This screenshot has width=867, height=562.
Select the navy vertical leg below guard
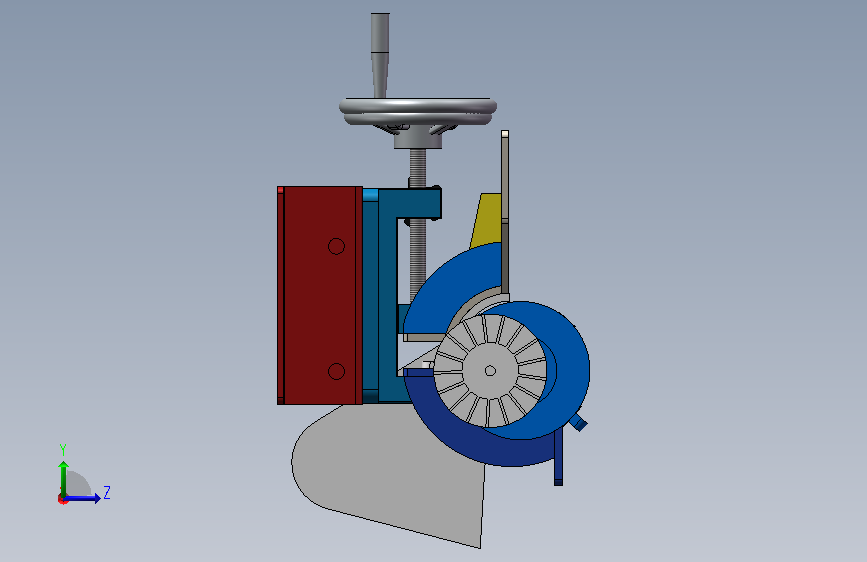(x=558, y=458)
